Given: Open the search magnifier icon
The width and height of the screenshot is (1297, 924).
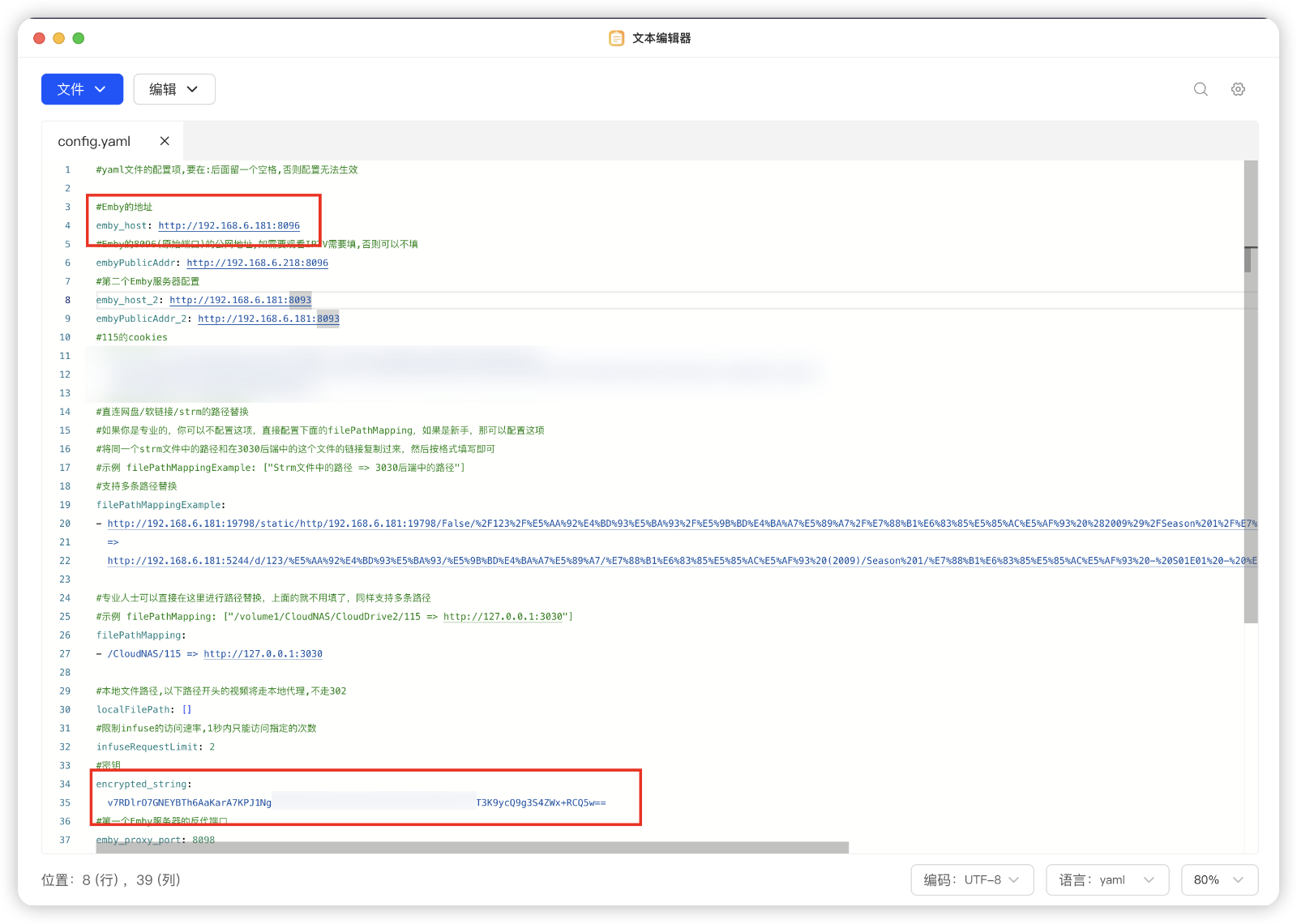Looking at the screenshot, I should [1201, 89].
